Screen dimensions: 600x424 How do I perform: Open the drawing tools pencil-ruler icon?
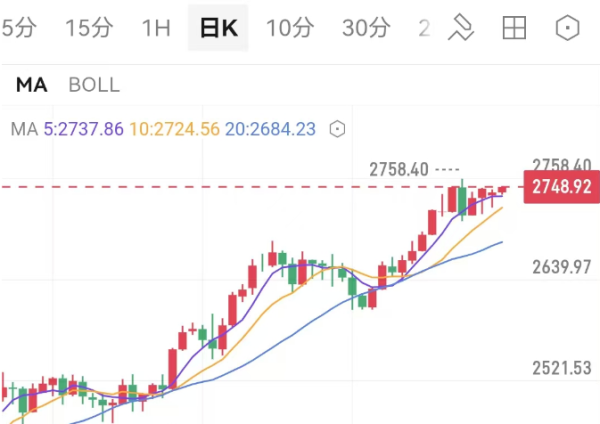460,28
